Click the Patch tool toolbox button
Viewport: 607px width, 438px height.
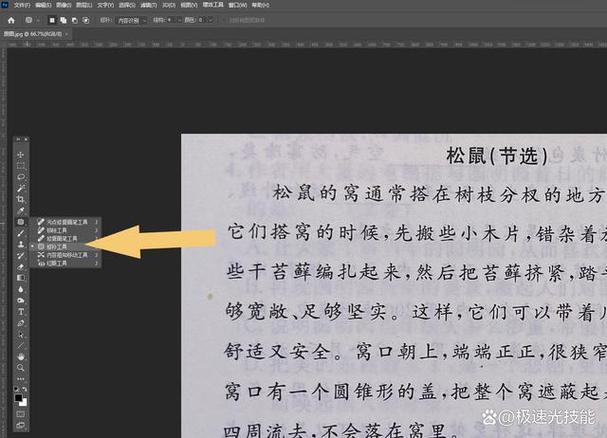21,222
